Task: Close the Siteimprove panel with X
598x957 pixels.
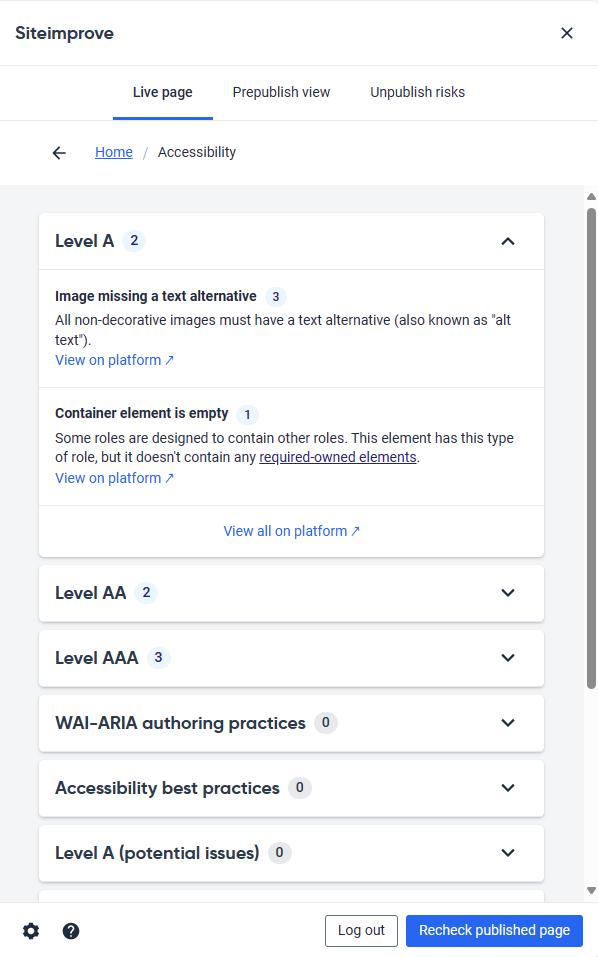Action: (x=567, y=33)
